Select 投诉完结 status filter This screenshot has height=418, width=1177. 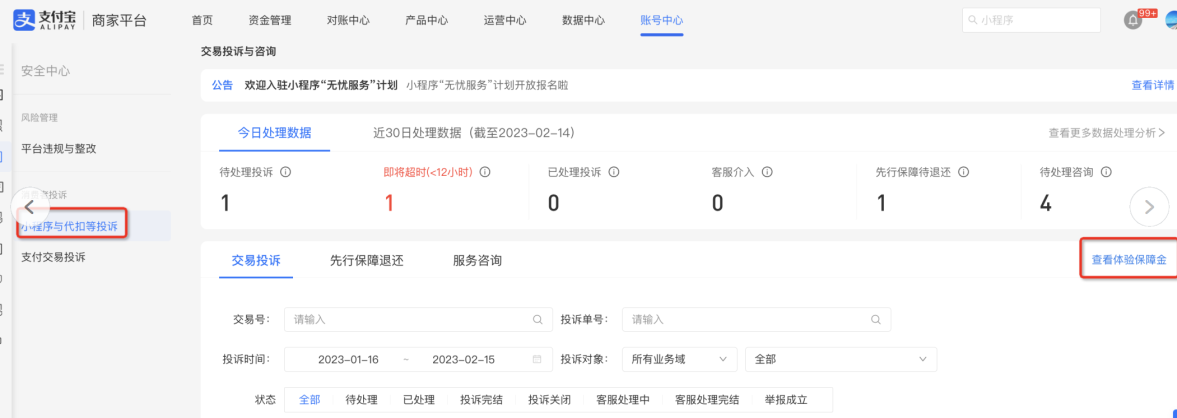pos(481,399)
